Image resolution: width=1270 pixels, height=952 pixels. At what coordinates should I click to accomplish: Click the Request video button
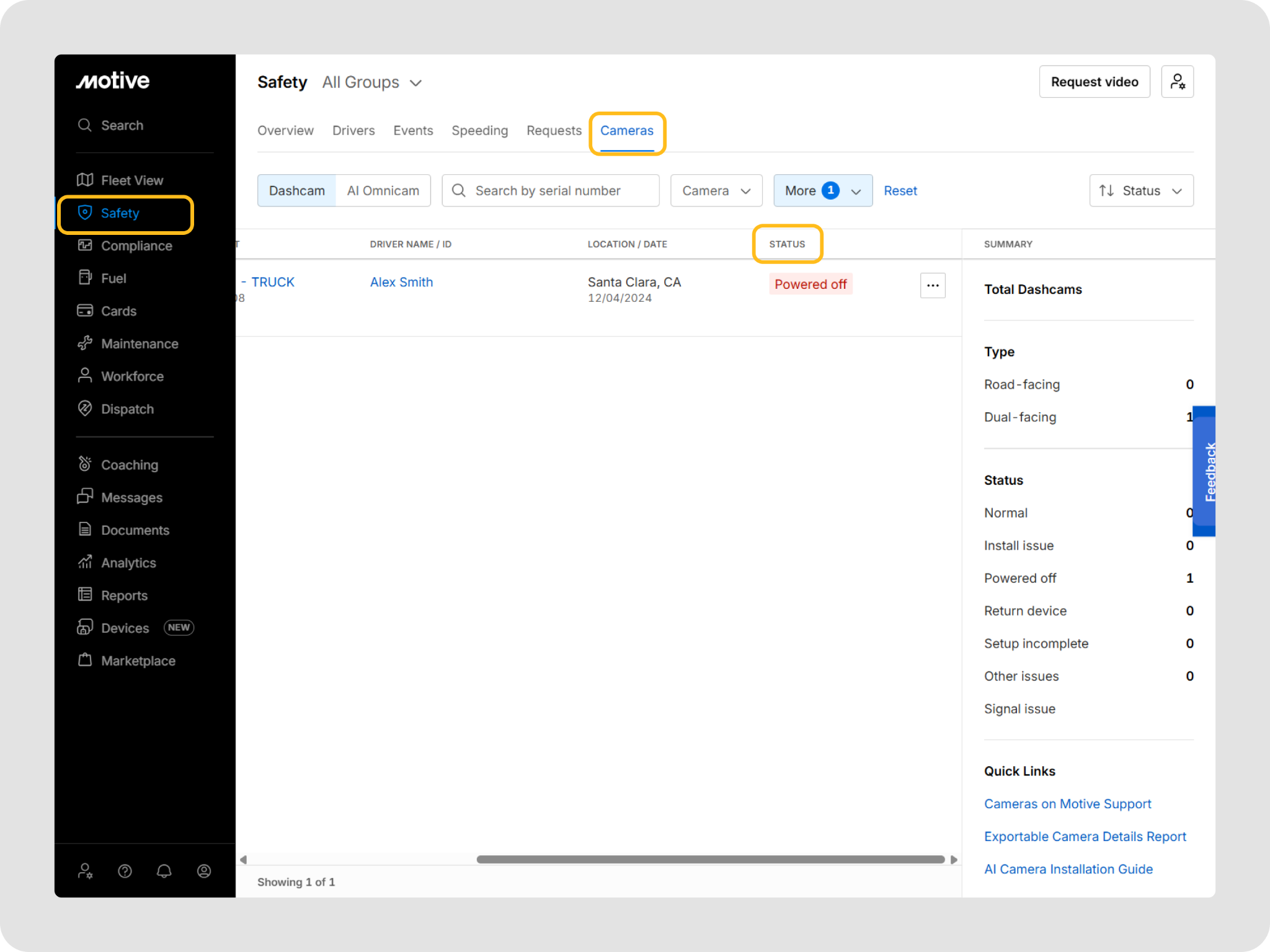coord(1094,82)
